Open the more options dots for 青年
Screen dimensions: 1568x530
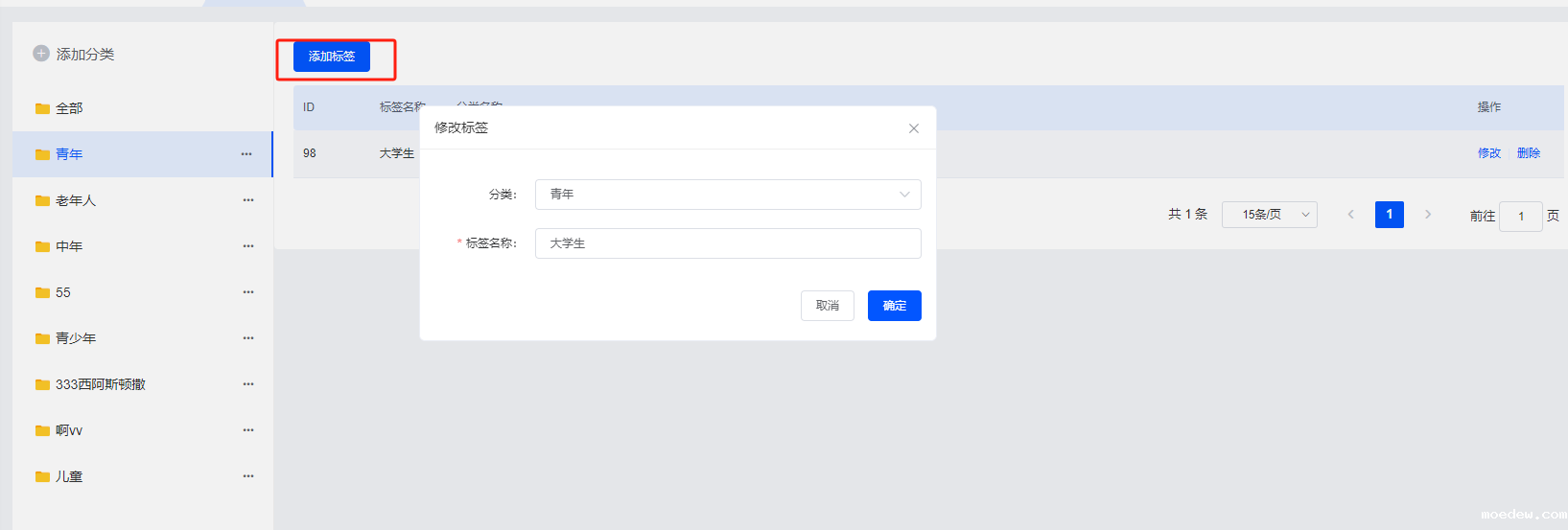tap(246, 154)
